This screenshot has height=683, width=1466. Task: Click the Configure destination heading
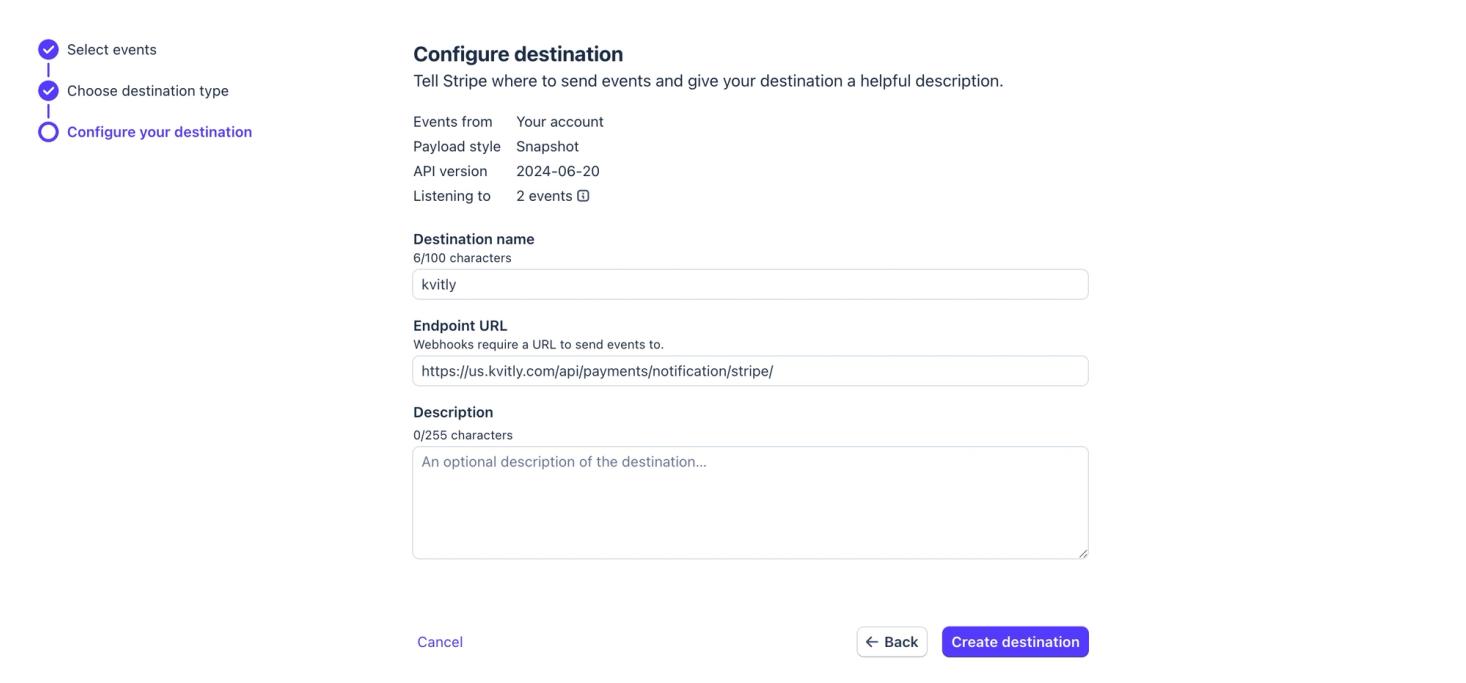point(518,54)
